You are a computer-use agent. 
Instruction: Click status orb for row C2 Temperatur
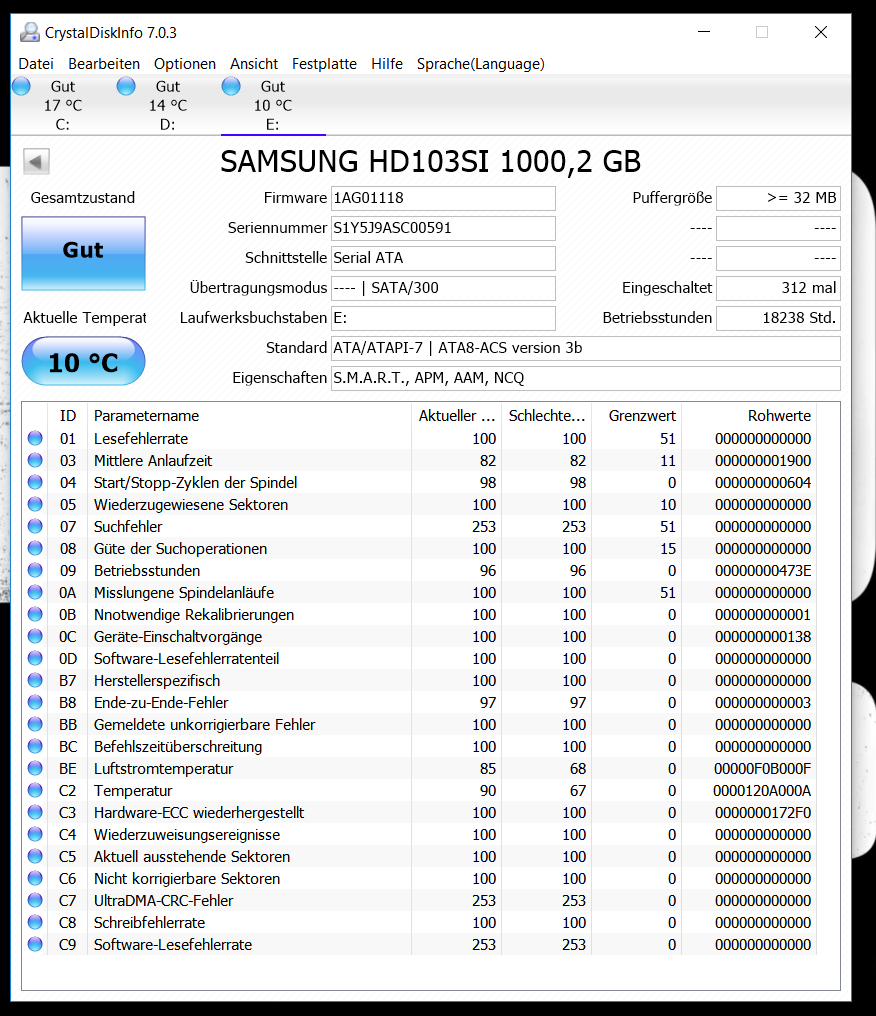pyautogui.click(x=35, y=791)
